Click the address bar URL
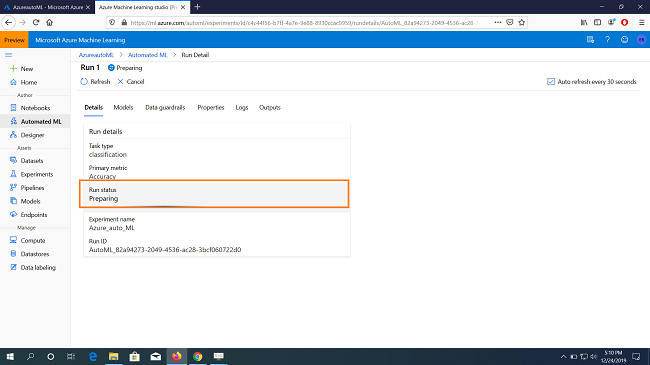650x365 pixels. point(304,23)
